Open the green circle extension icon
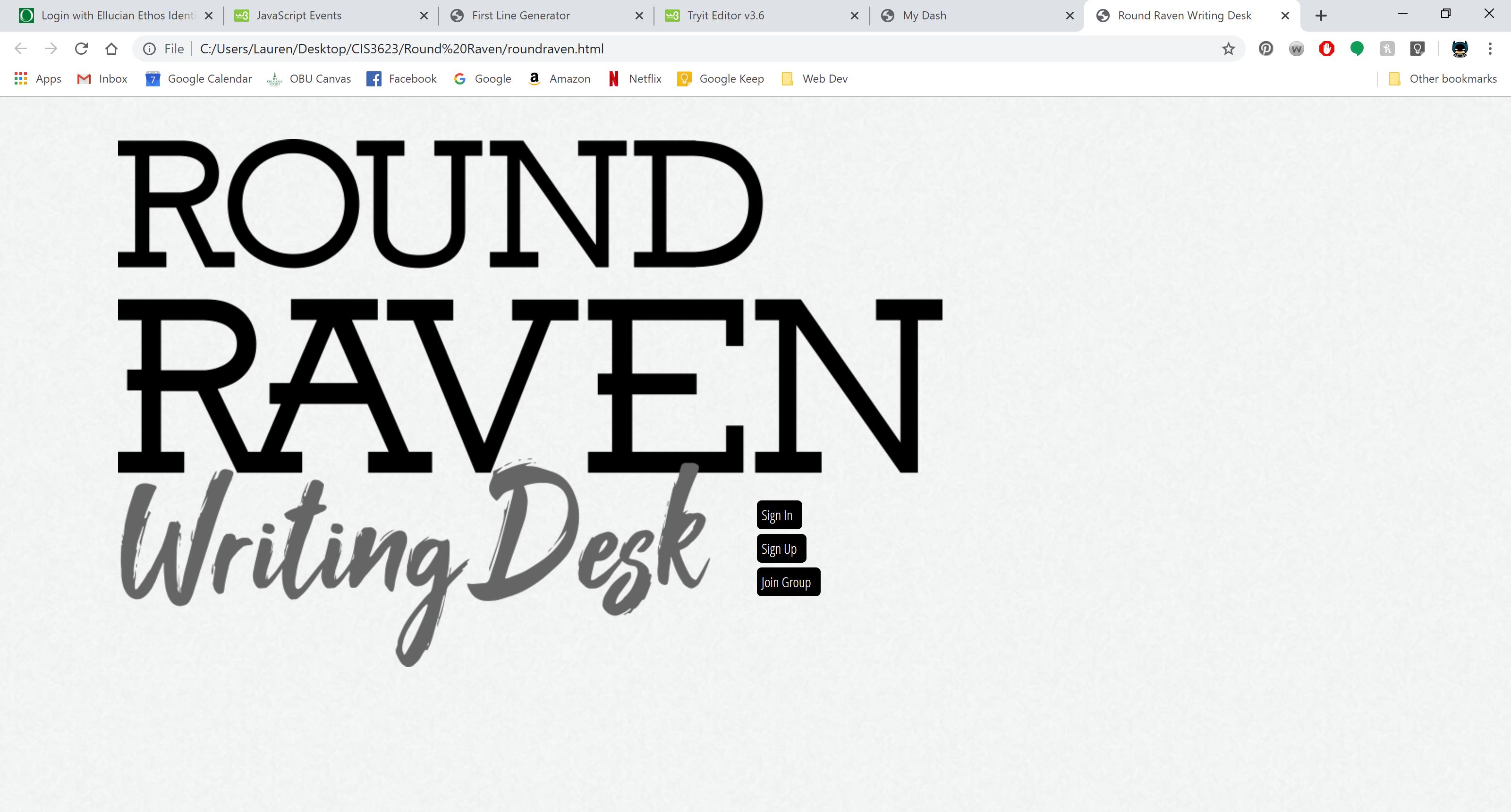This screenshot has height=812, width=1511. tap(1357, 49)
